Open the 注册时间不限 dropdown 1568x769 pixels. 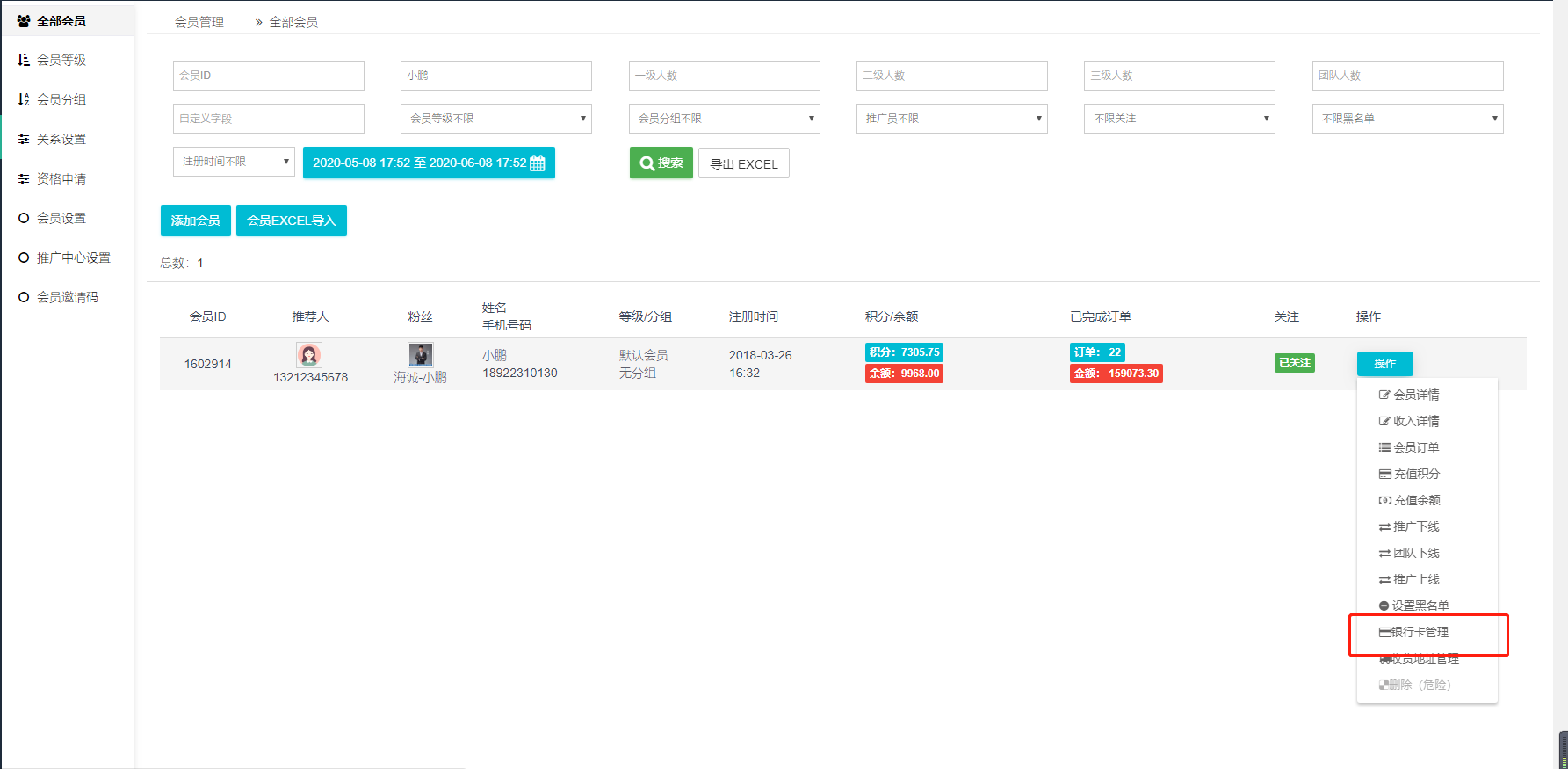(234, 162)
